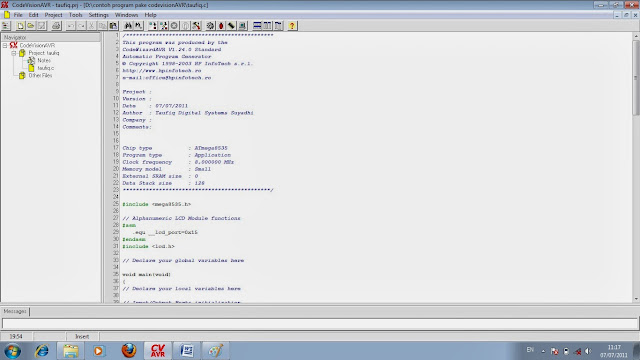
Task: Print the file with printer icon
Action: tap(56, 26)
